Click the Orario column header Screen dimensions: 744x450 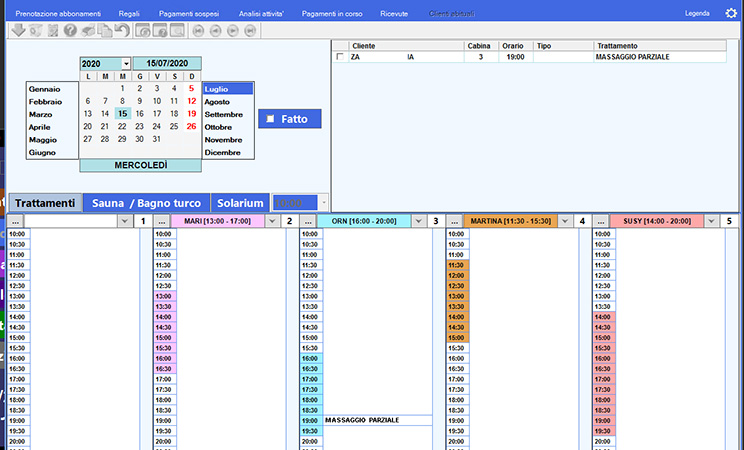pyautogui.click(x=515, y=46)
